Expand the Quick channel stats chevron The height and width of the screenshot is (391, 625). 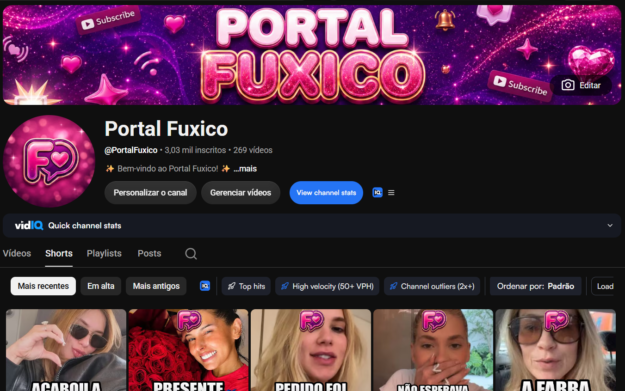pyautogui.click(x=610, y=226)
